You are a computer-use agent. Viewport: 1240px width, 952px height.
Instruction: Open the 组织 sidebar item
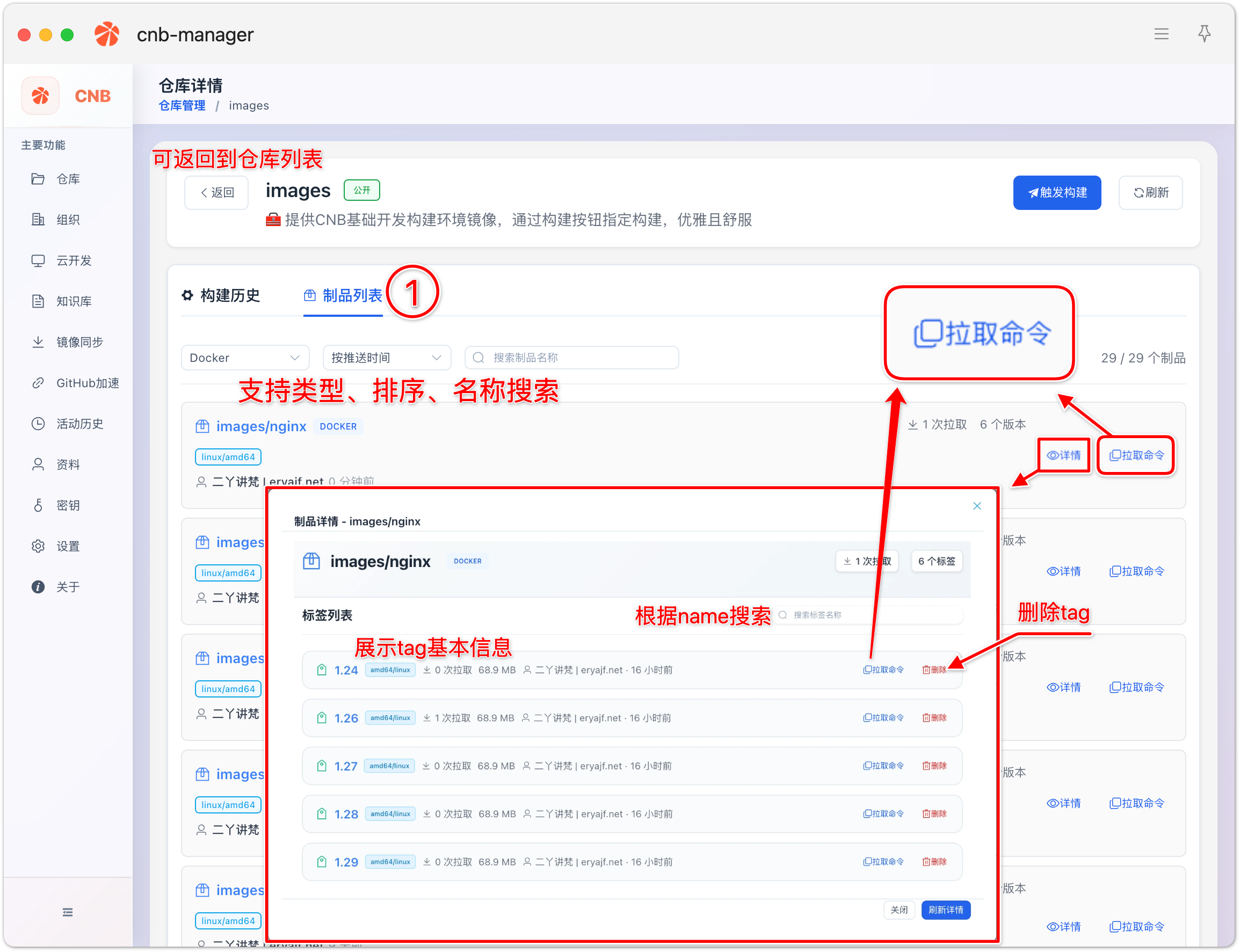click(x=68, y=220)
